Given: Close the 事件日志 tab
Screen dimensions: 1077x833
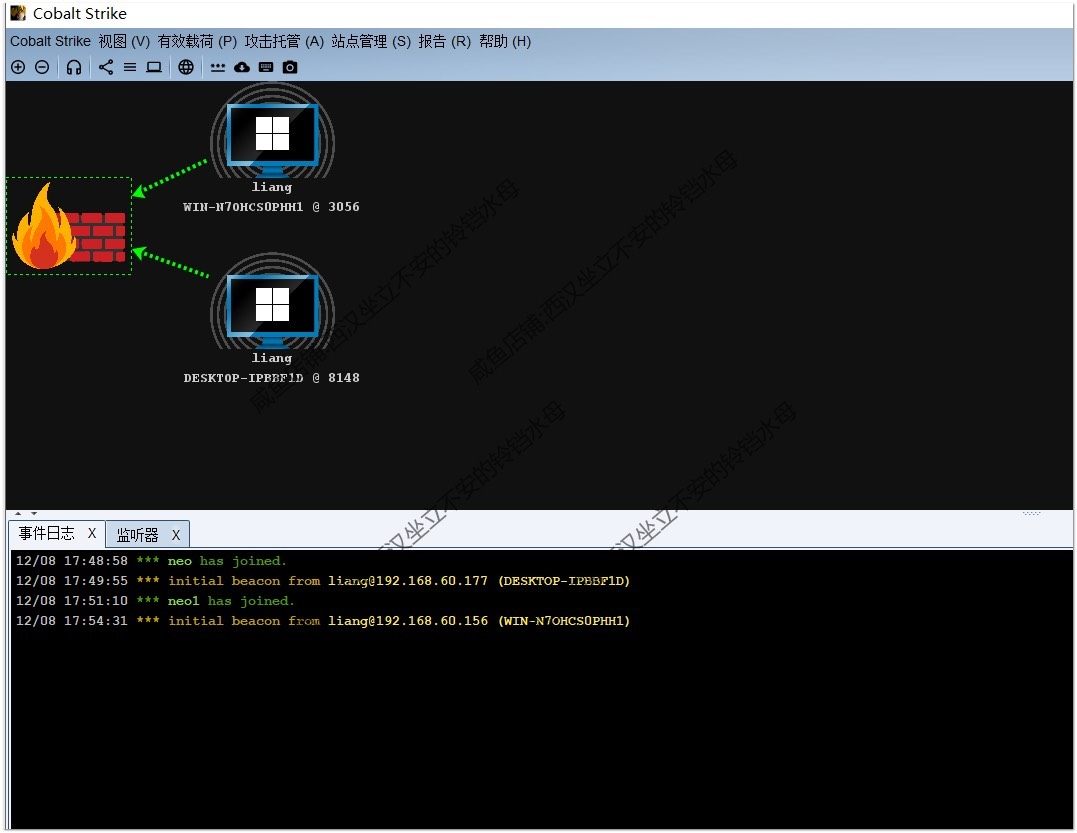Looking at the screenshot, I should (92, 534).
